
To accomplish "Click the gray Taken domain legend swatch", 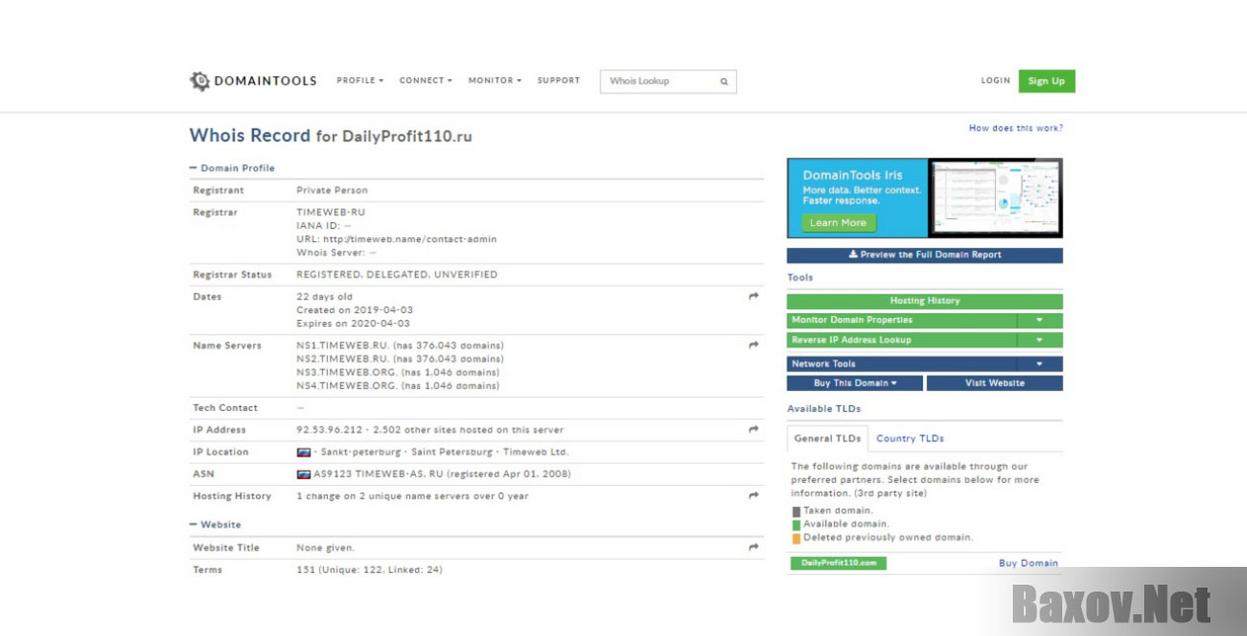I will coord(797,512).
